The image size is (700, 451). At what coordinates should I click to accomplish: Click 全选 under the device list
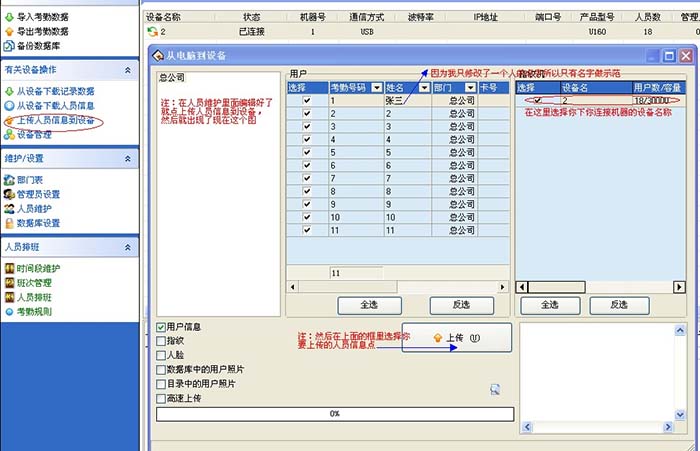pyautogui.click(x=550, y=305)
